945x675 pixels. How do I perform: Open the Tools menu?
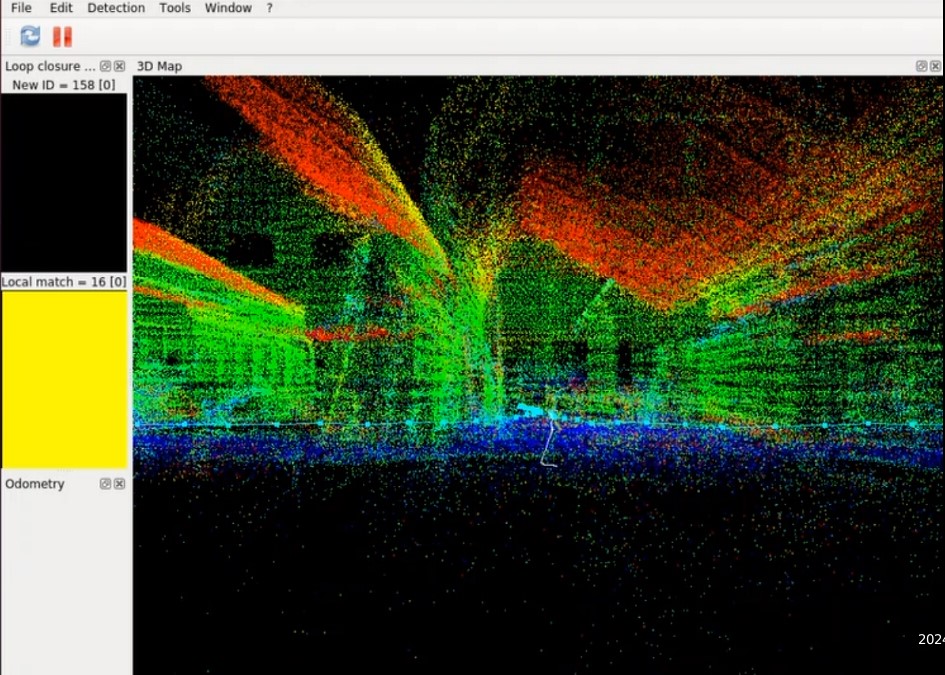(x=175, y=8)
